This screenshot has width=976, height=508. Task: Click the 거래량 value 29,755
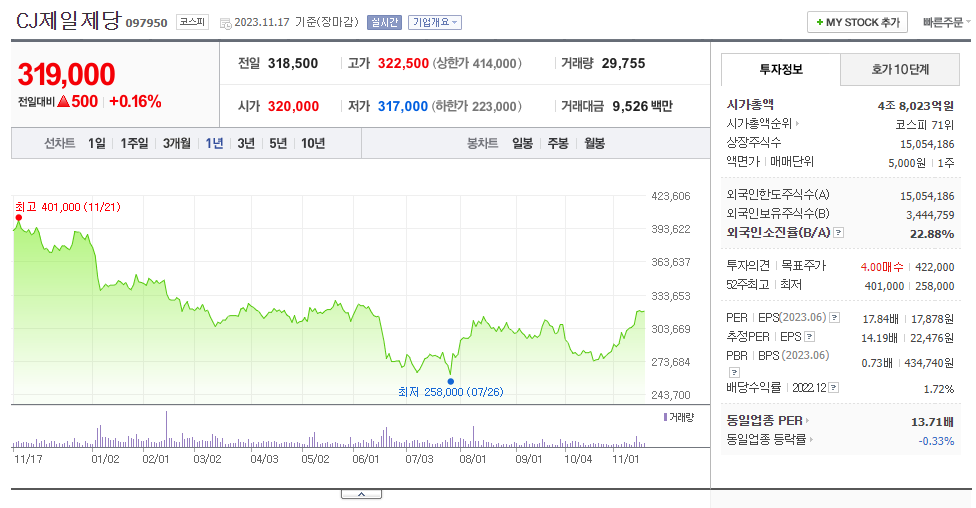pos(623,63)
